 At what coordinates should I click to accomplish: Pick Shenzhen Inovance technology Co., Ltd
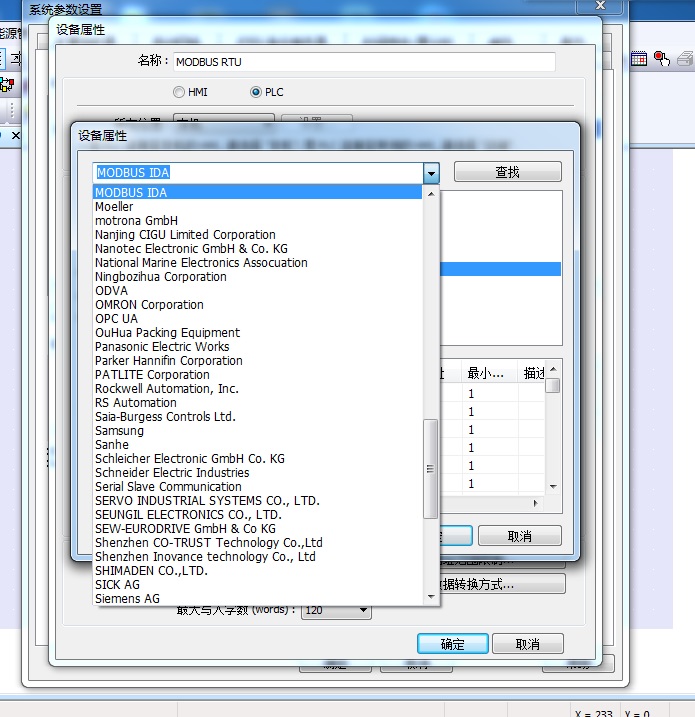click(x=205, y=557)
